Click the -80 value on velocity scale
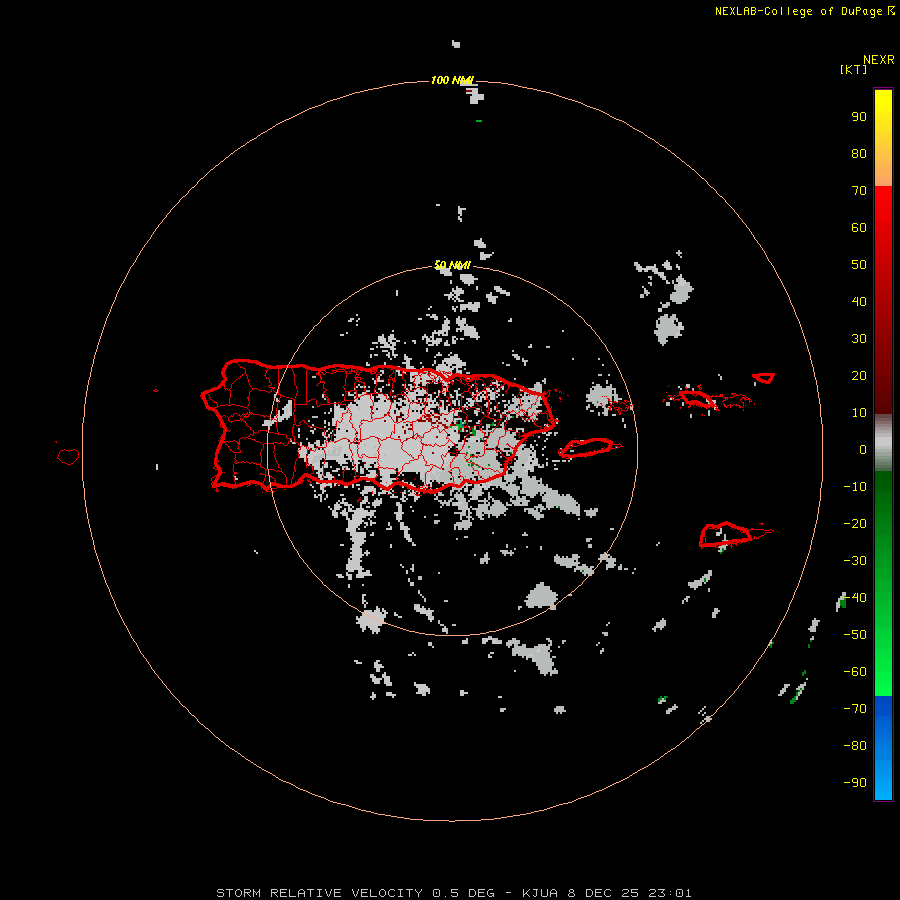This screenshot has width=900, height=900. pos(855,746)
